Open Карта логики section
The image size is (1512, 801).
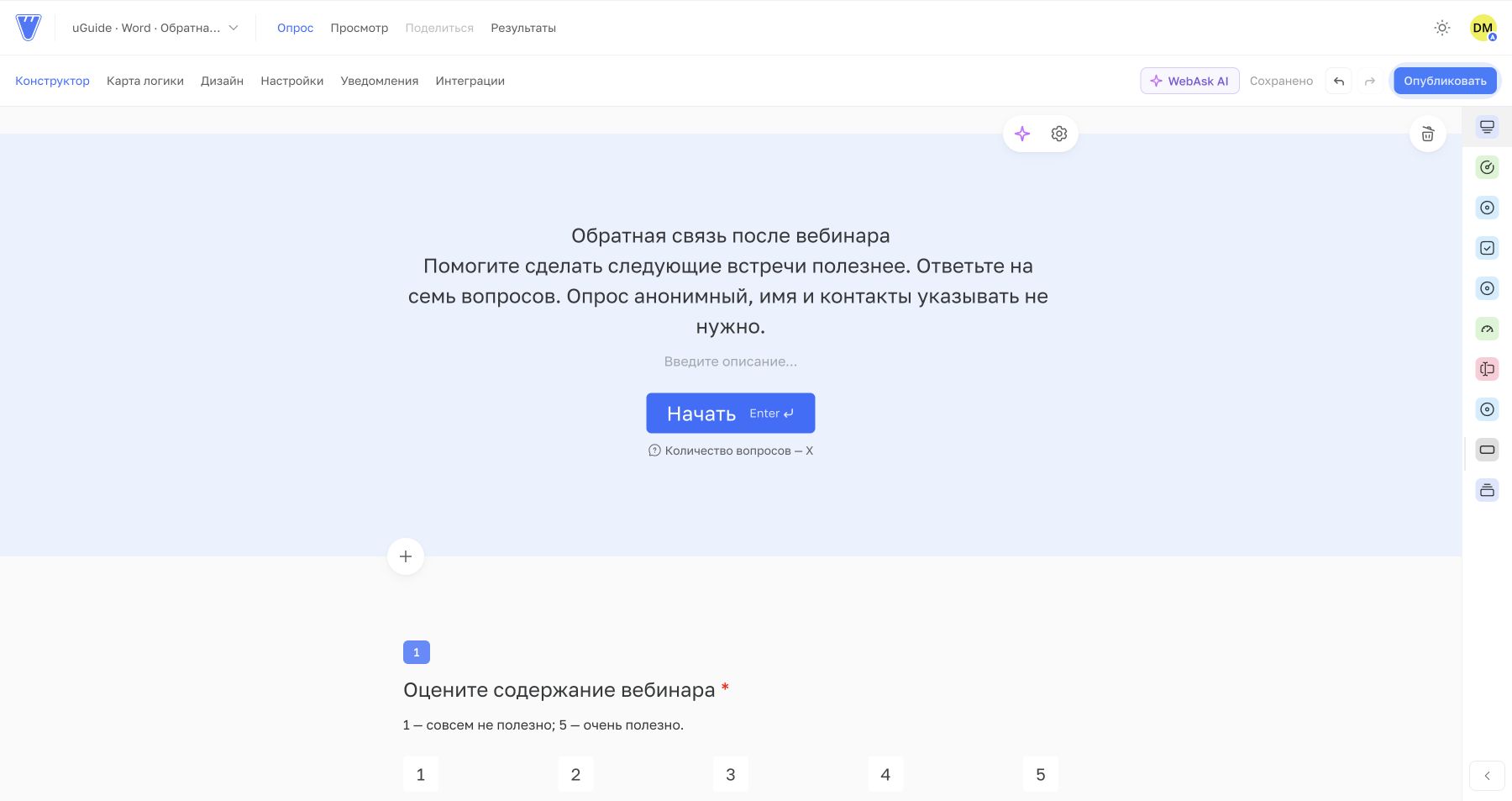pyautogui.click(x=145, y=81)
